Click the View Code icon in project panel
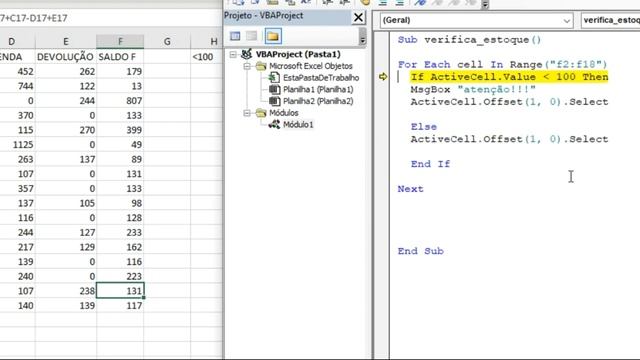 pos(235,36)
